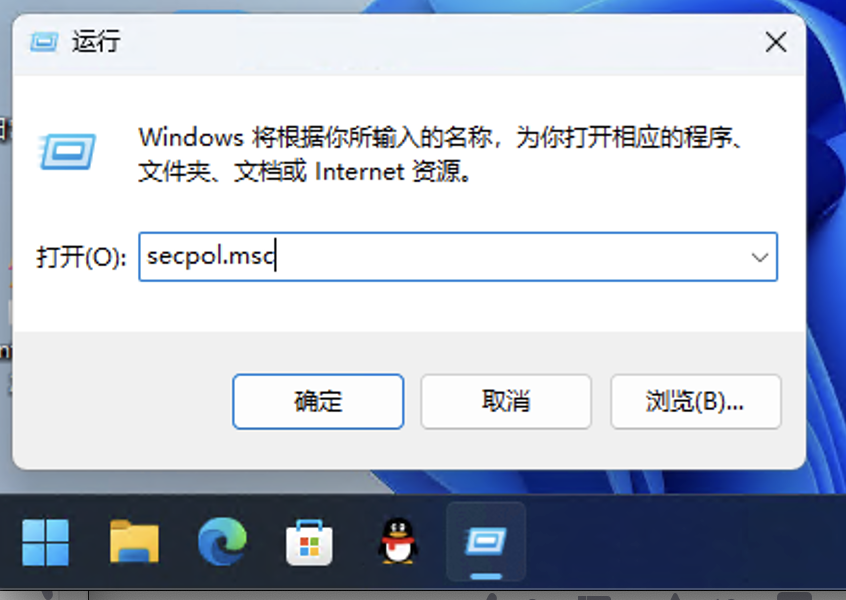Open Microsoft Edge browser from taskbar
The image size is (846, 600).
pos(222,542)
